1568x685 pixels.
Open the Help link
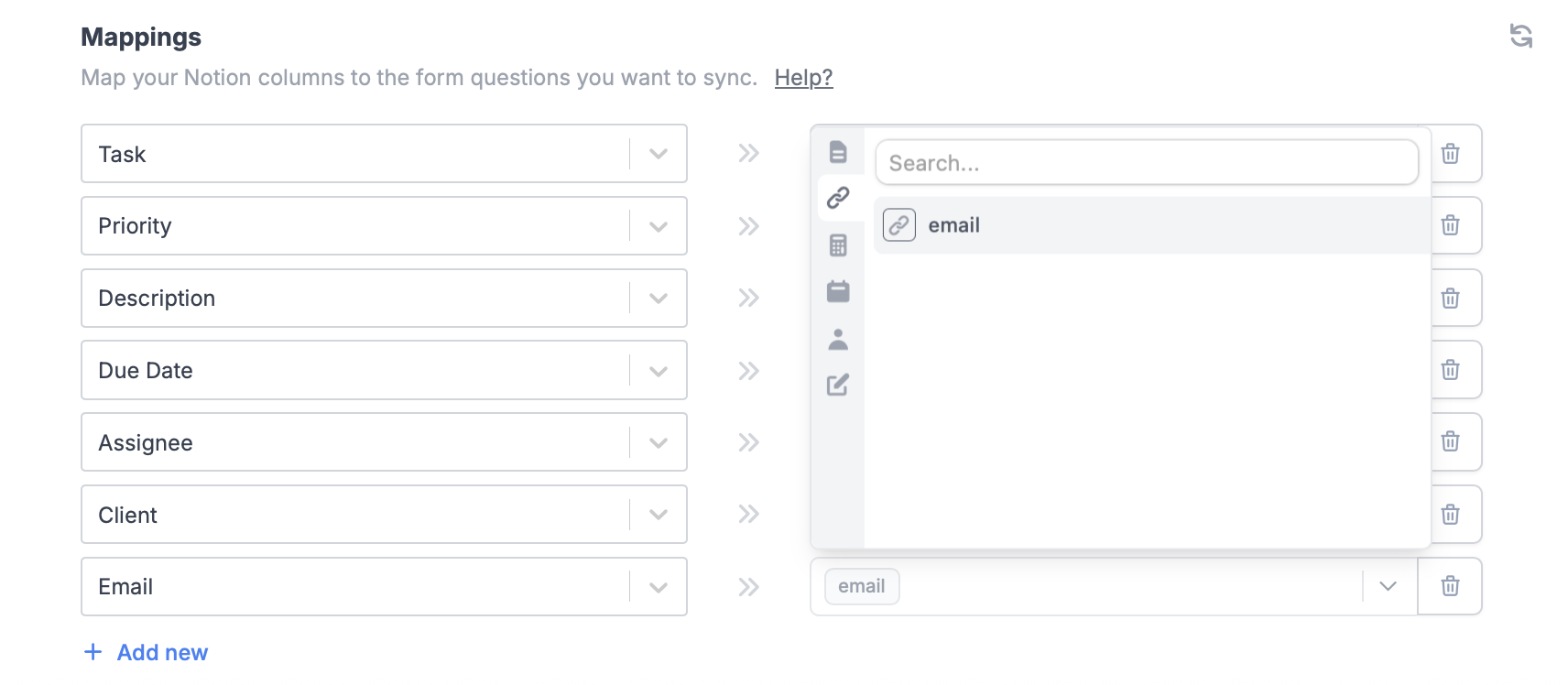[x=803, y=78]
